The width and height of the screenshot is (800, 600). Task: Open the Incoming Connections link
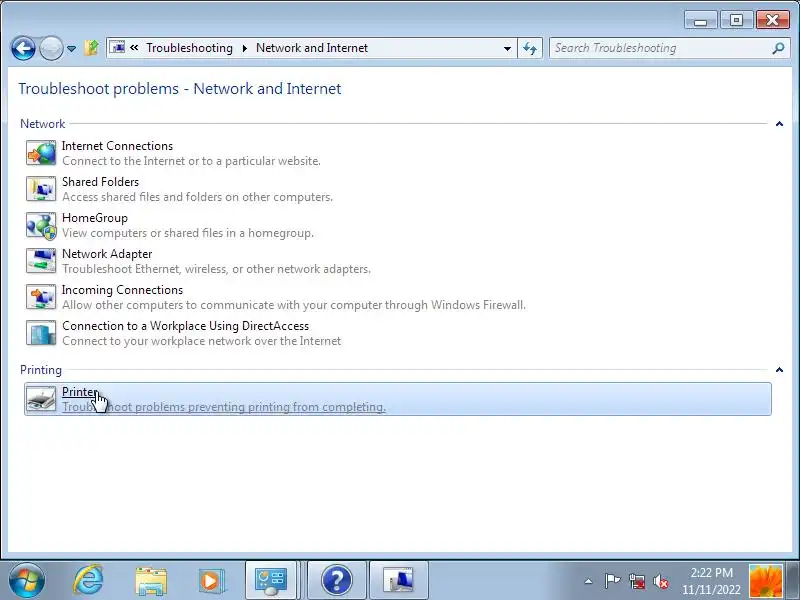click(x=122, y=290)
